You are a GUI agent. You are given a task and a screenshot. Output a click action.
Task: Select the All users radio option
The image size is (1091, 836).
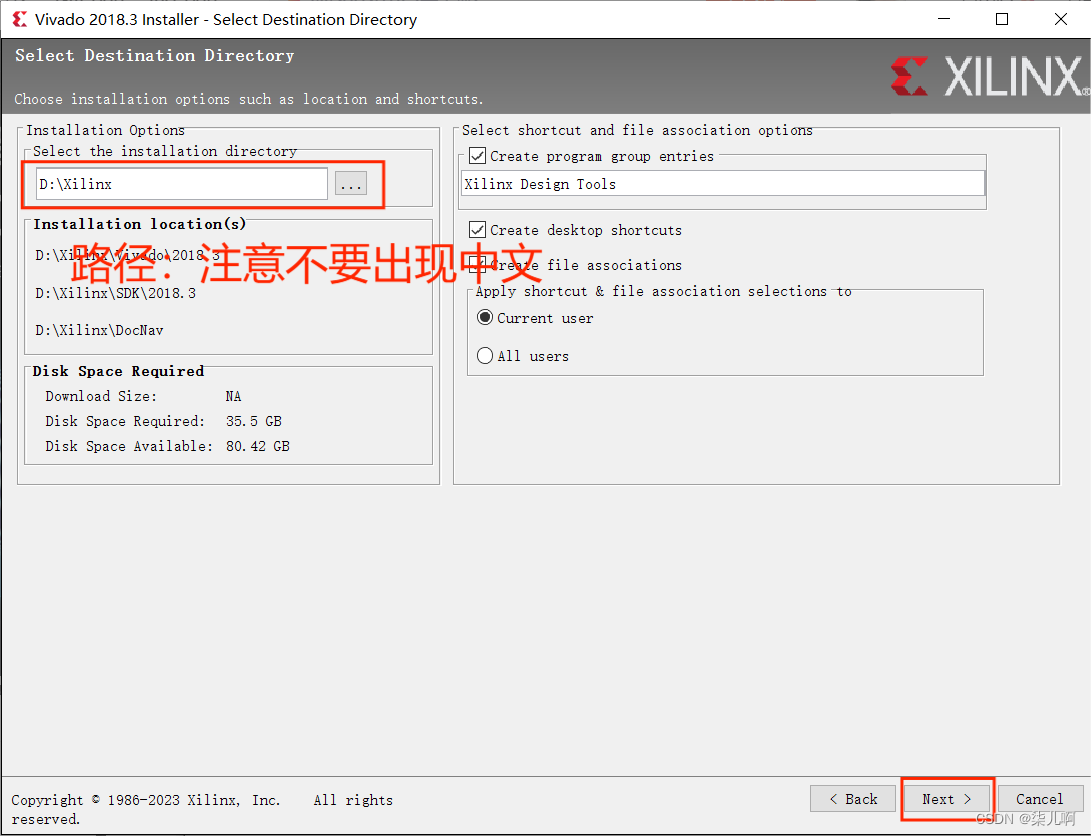[485, 355]
